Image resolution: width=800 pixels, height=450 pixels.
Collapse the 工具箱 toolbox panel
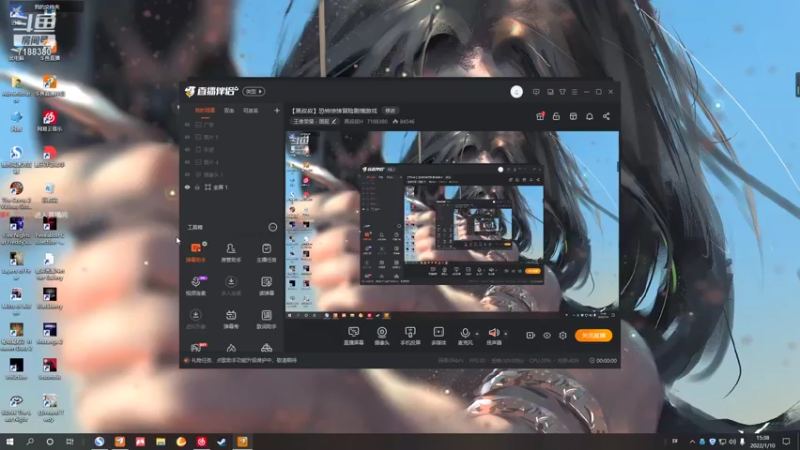tap(272, 227)
